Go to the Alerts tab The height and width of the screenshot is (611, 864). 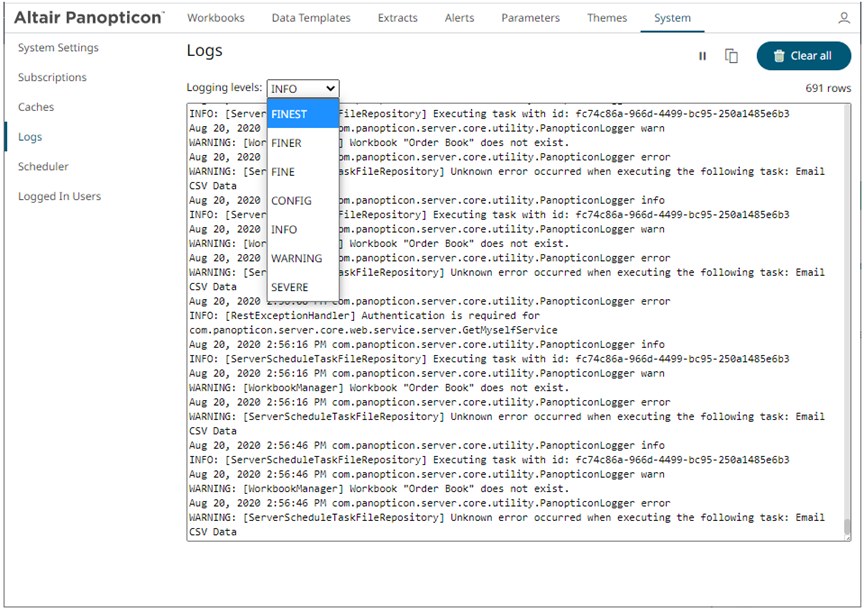(x=460, y=18)
